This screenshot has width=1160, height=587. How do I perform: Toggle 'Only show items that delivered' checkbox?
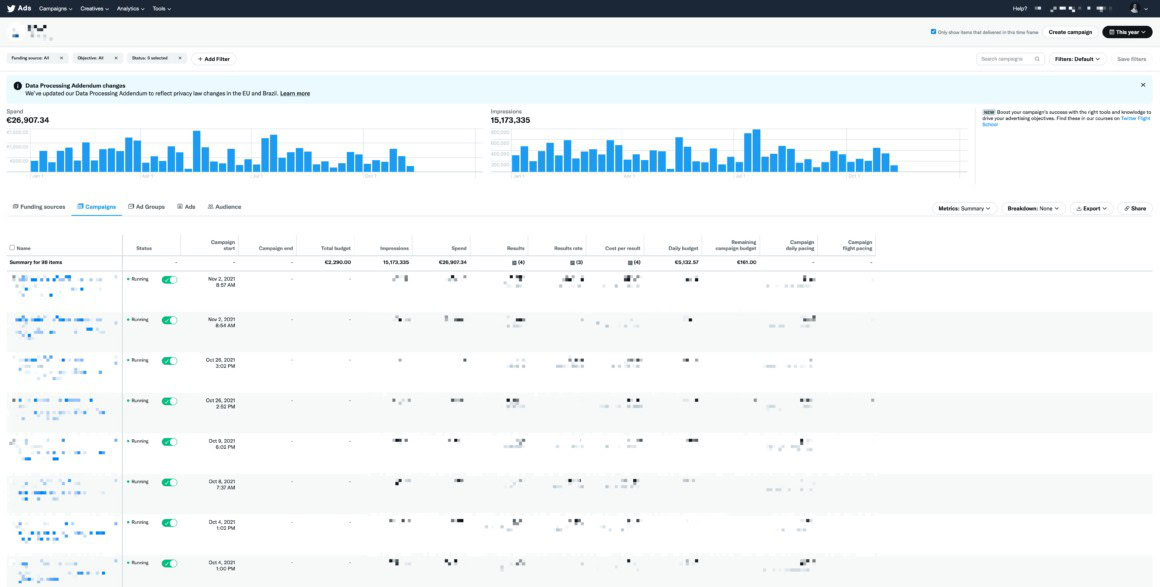click(x=933, y=32)
